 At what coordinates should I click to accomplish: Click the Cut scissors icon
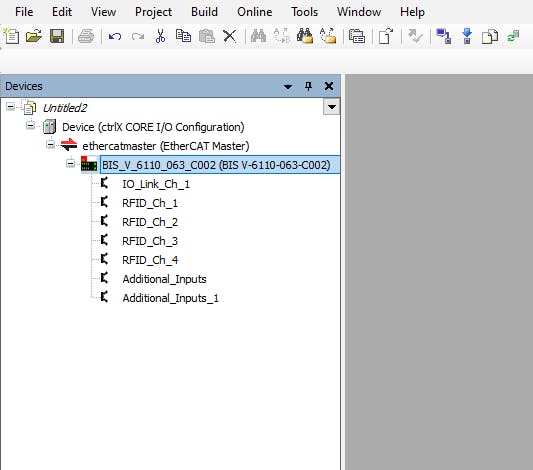(160, 36)
